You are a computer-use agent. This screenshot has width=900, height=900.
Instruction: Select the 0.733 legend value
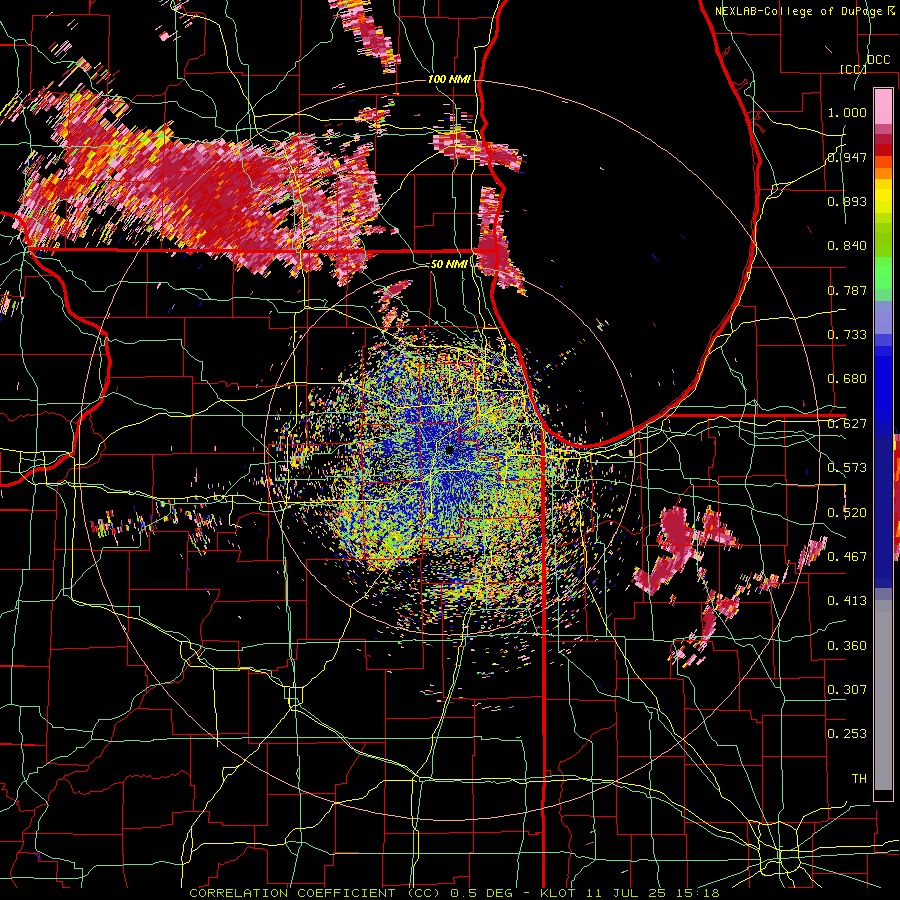(847, 335)
